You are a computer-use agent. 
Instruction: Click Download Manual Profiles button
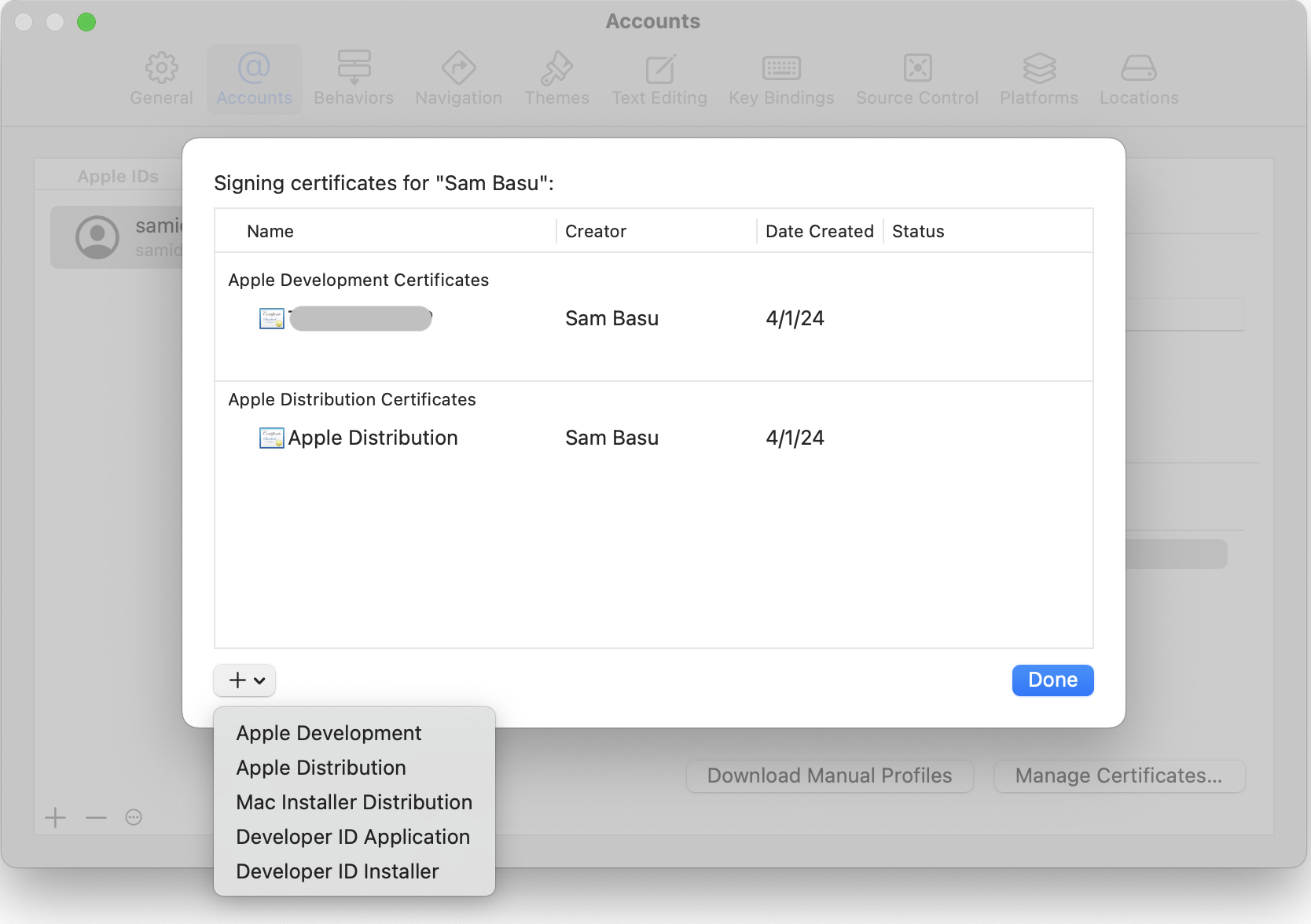coord(829,776)
